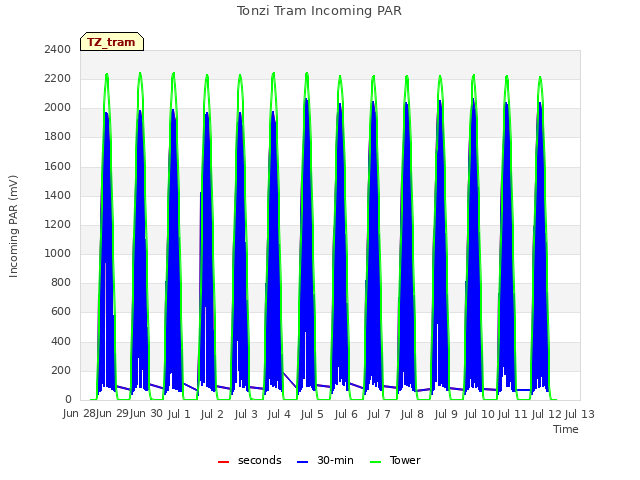Click the Jul 1 x-axis date label
This screenshot has width=640, height=480.
pyautogui.click(x=179, y=415)
